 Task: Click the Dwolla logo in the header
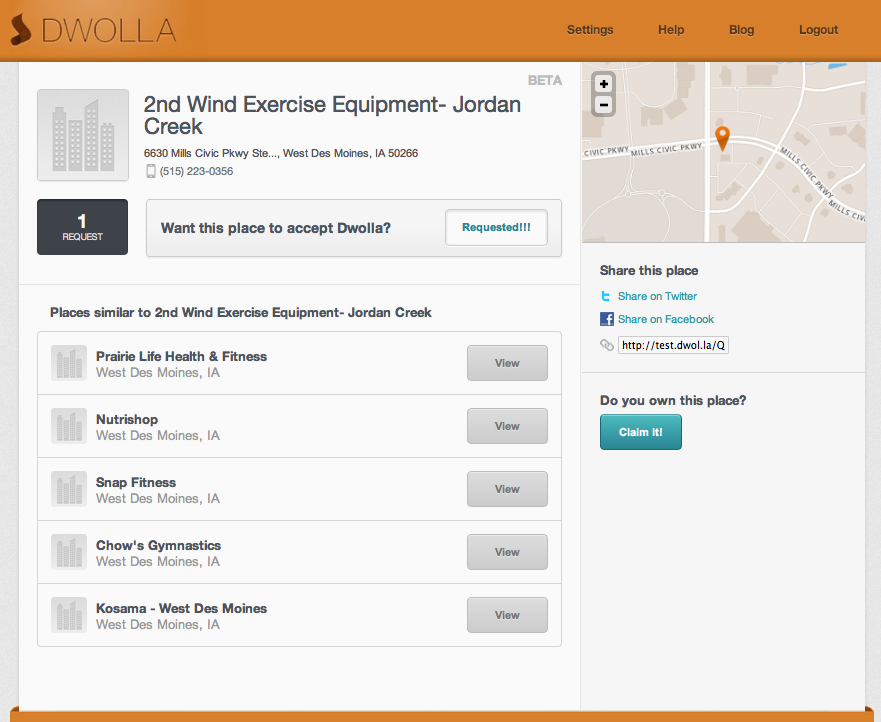93,30
